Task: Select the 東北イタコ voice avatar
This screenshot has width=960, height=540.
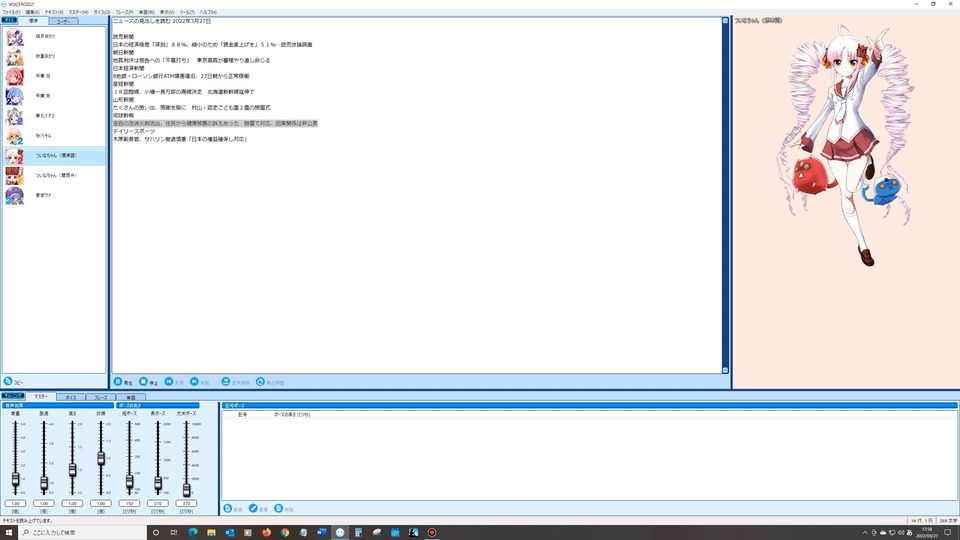Action: (15, 116)
